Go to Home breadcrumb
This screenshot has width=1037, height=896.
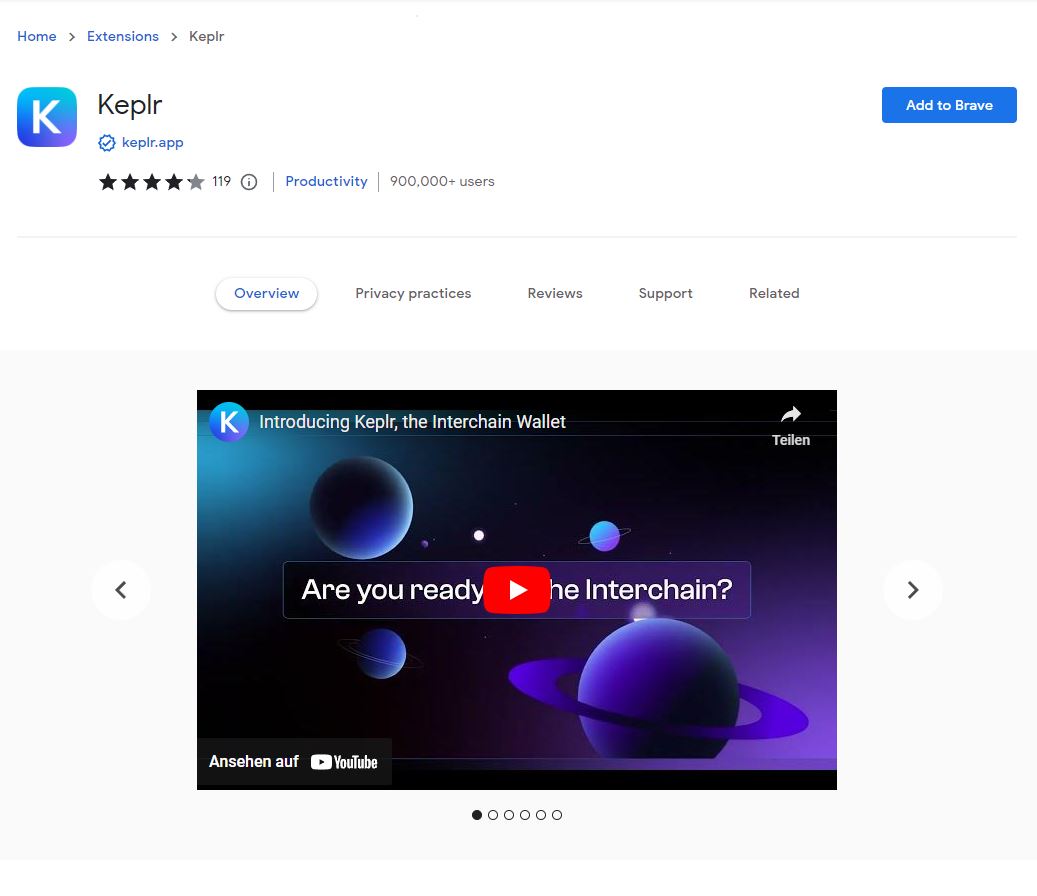pyautogui.click(x=37, y=36)
